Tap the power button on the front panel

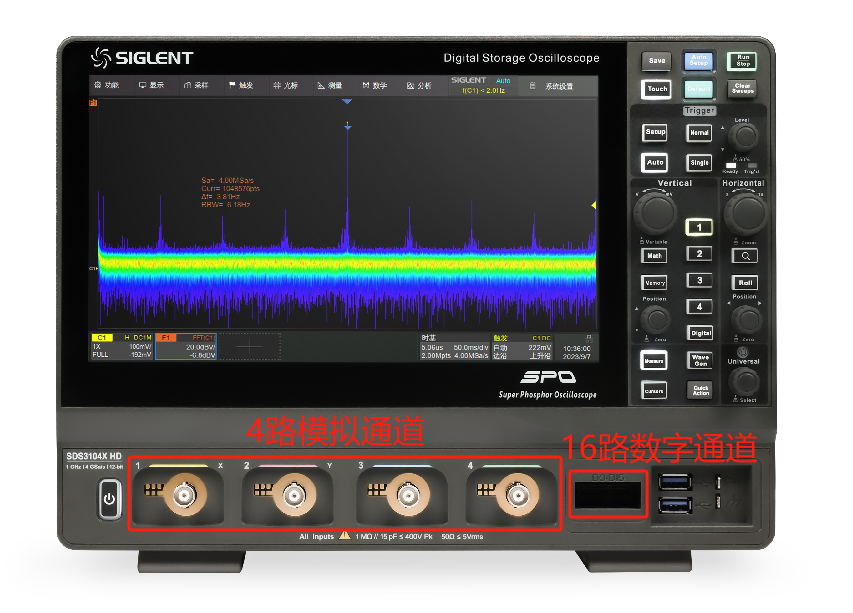[x=109, y=499]
